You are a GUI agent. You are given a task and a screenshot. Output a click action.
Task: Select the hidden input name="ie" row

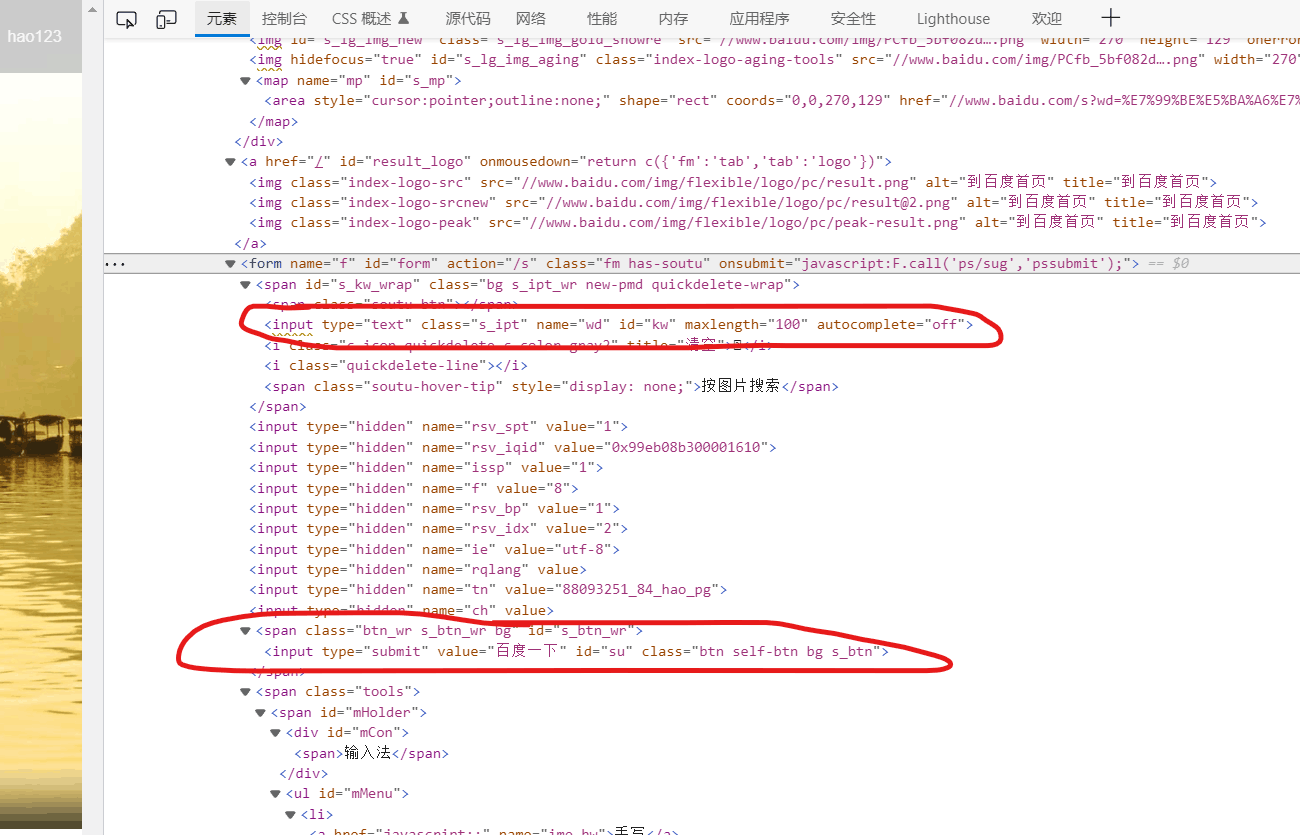(434, 549)
